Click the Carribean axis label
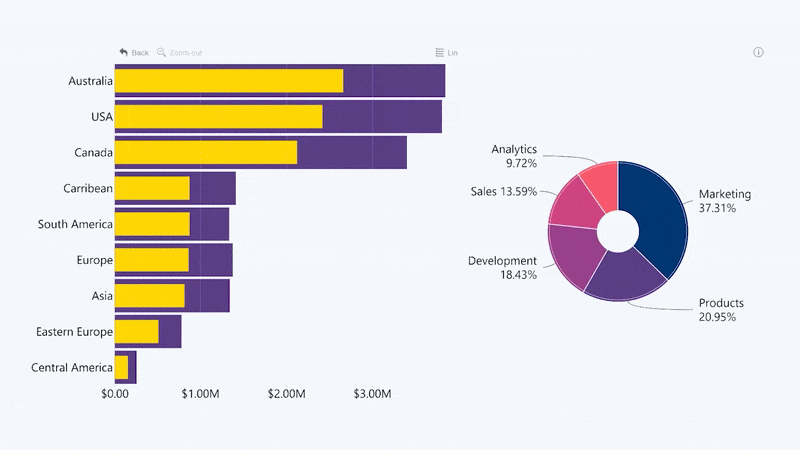The width and height of the screenshot is (800, 450). (x=88, y=188)
